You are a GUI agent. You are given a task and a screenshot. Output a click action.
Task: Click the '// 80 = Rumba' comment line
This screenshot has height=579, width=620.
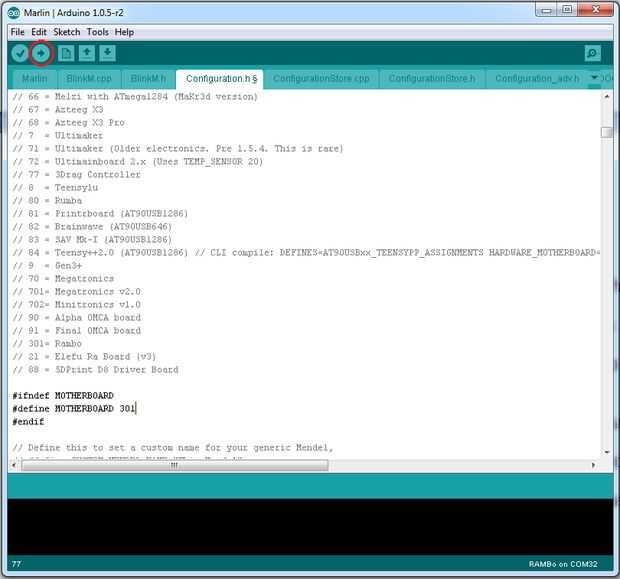[47, 200]
